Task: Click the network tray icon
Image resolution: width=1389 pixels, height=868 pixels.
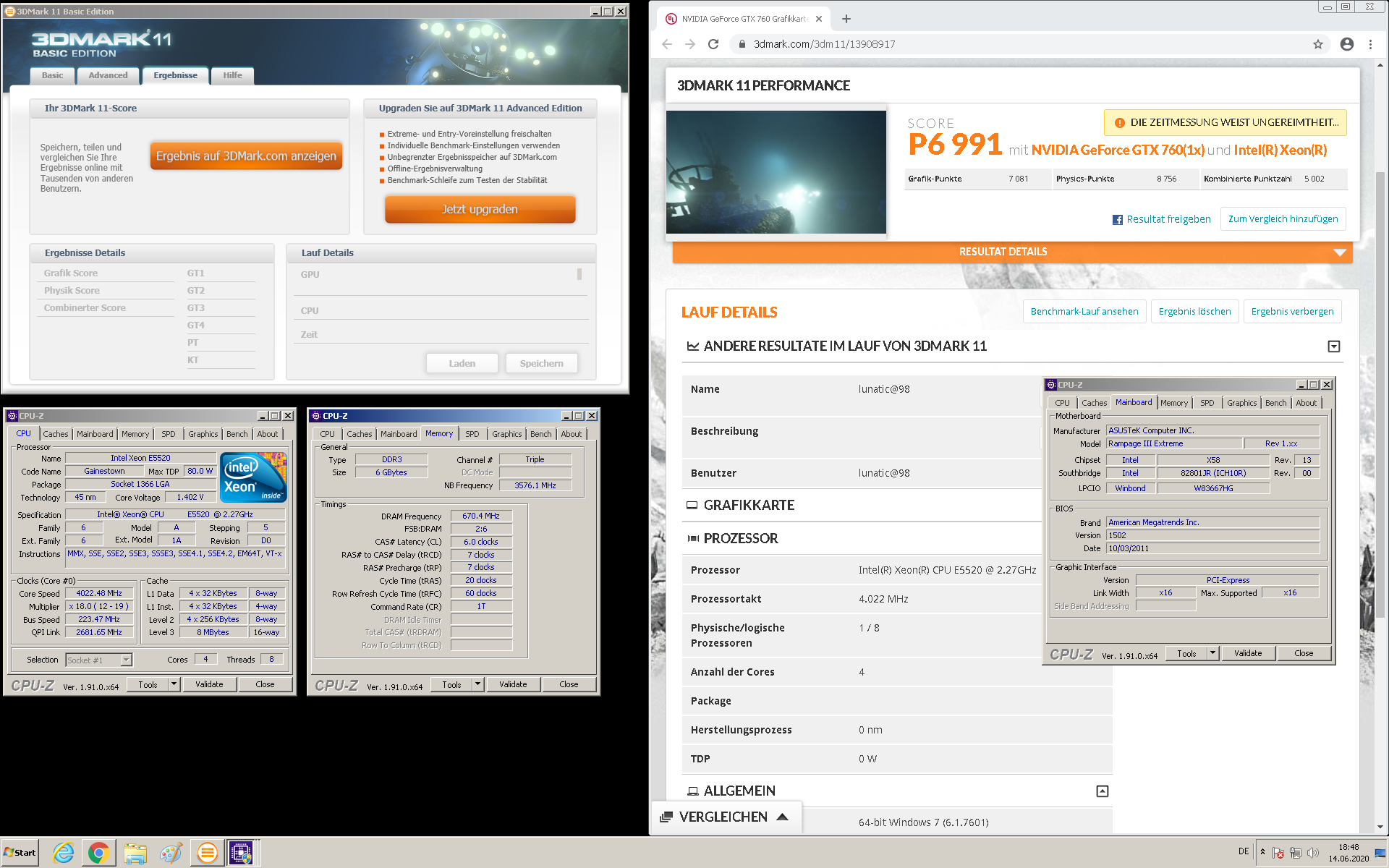Action: (x=1296, y=853)
